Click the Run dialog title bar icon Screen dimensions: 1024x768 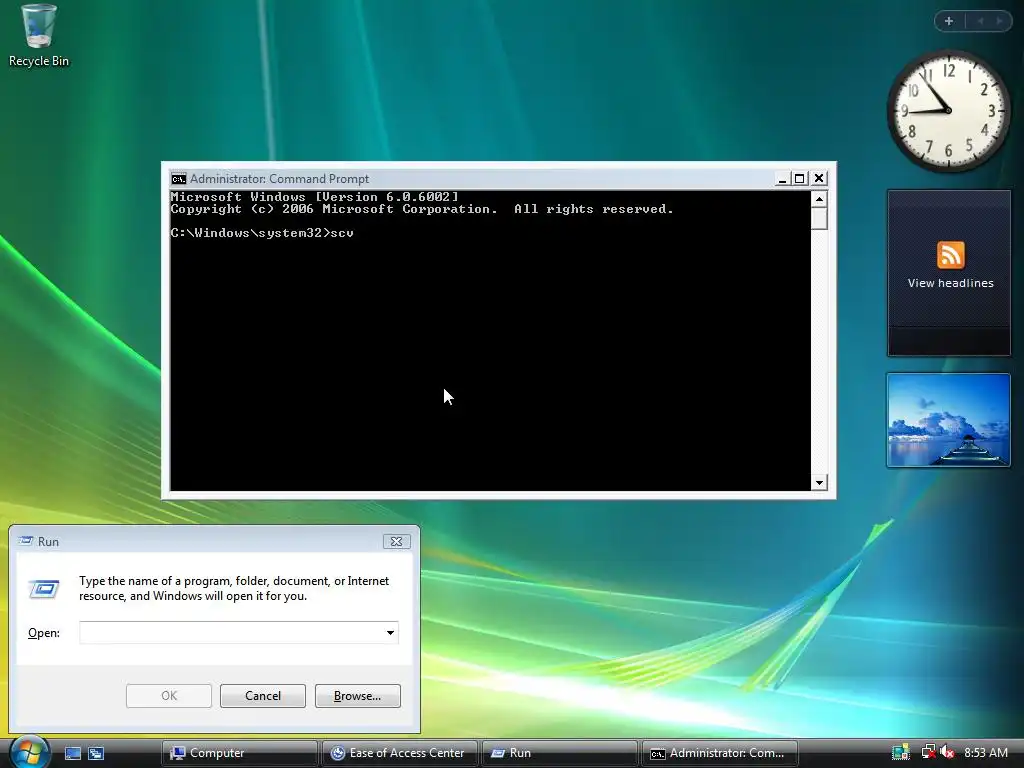pos(25,541)
